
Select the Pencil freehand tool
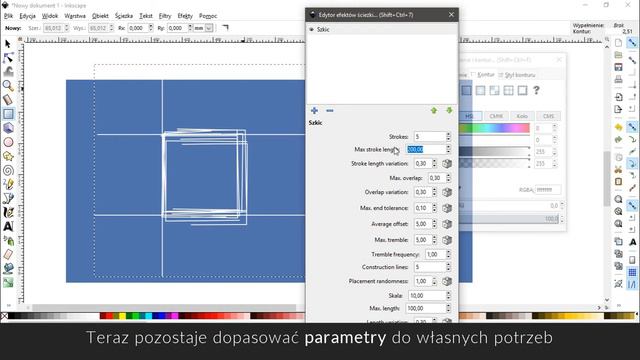[x=8, y=184]
